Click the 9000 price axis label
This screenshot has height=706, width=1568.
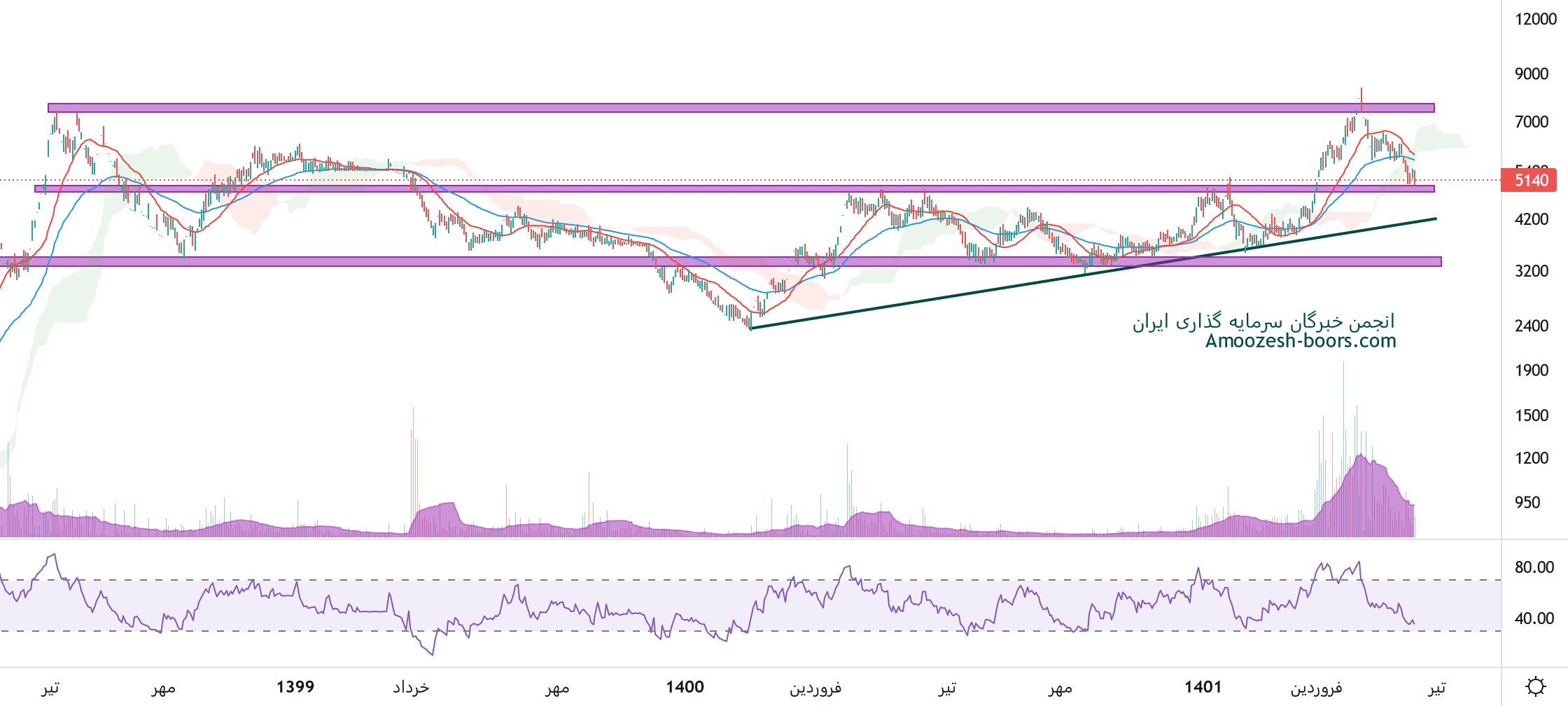coord(1531,74)
